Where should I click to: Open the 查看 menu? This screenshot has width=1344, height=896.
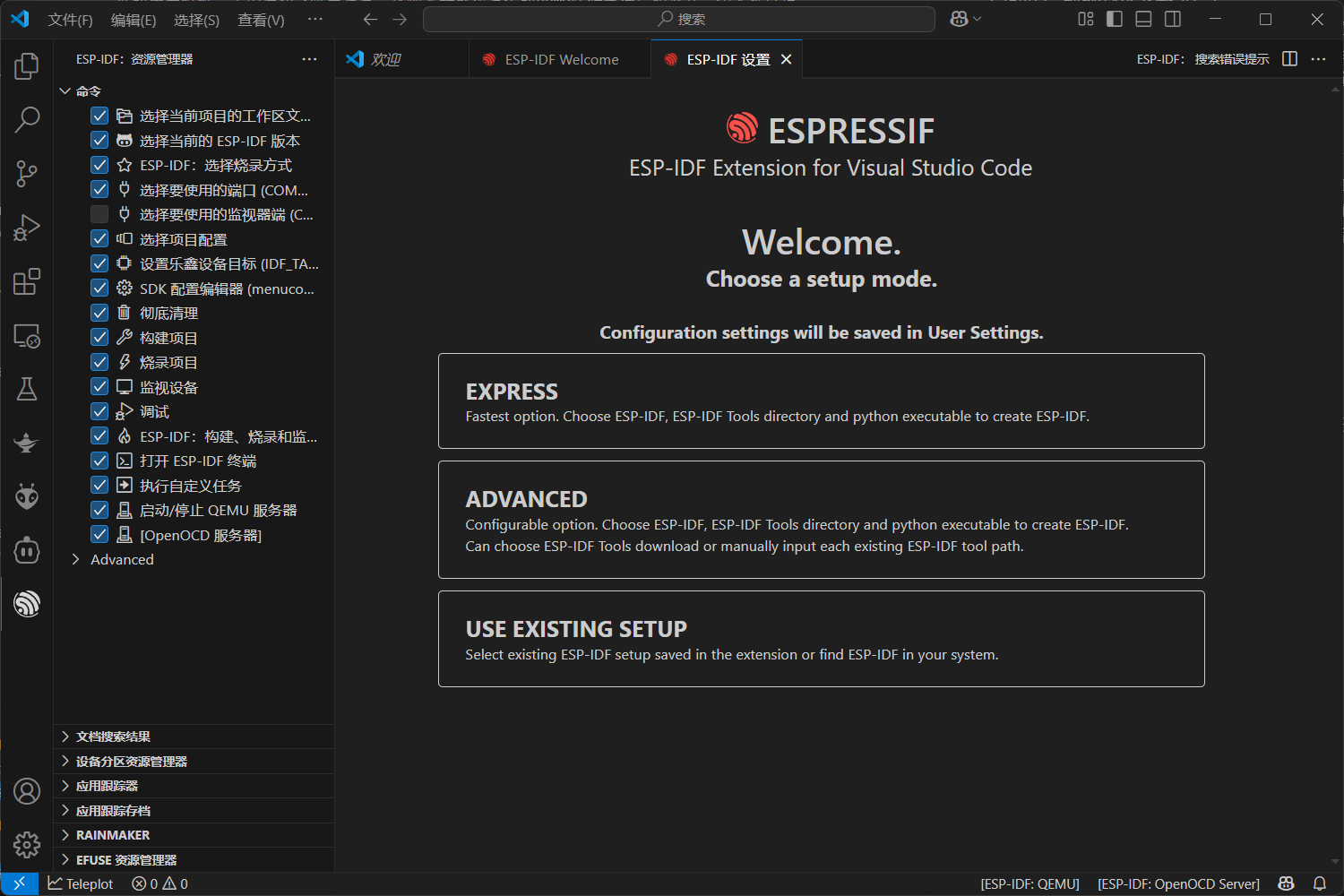click(x=260, y=19)
